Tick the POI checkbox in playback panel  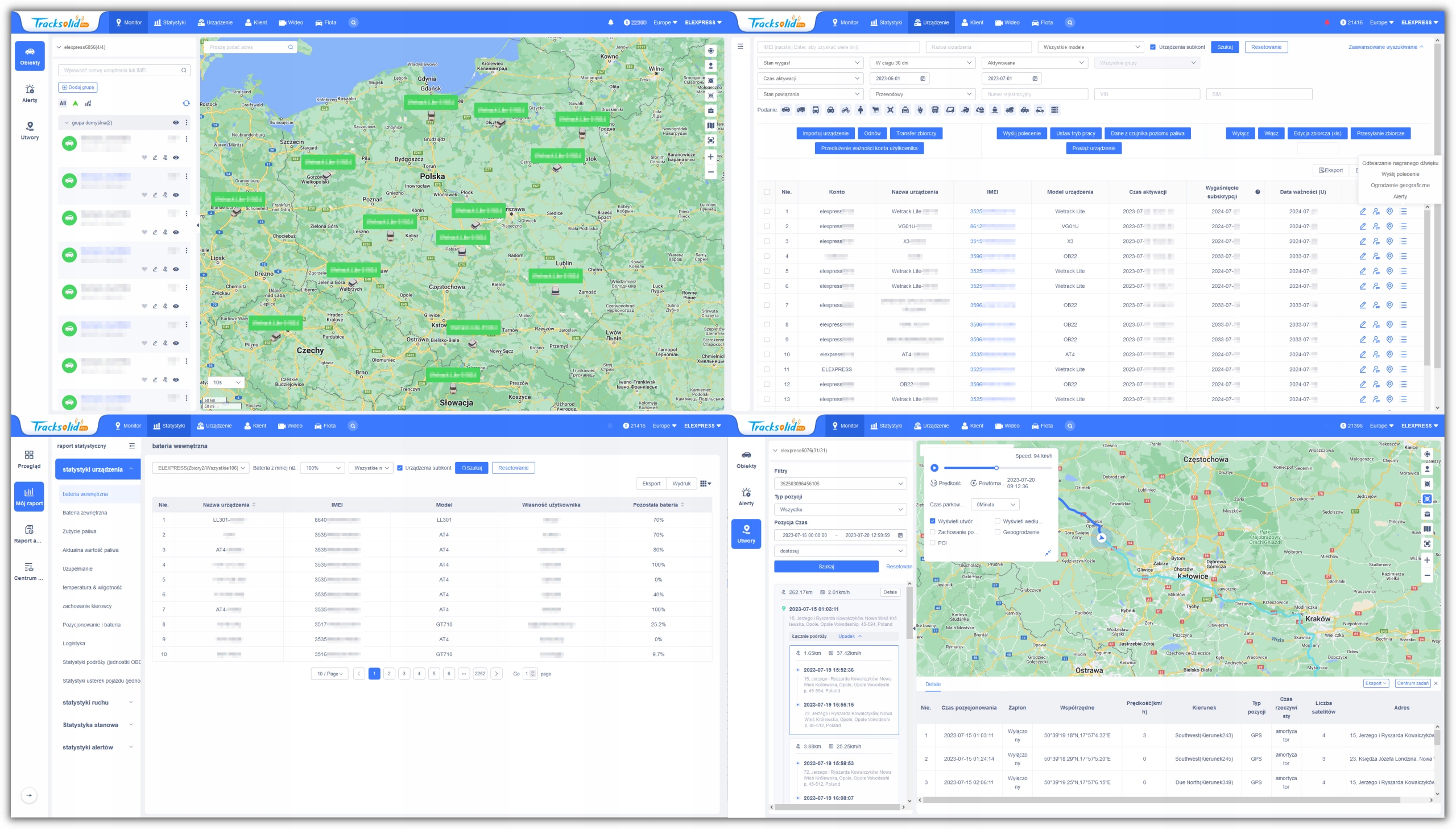coord(933,543)
